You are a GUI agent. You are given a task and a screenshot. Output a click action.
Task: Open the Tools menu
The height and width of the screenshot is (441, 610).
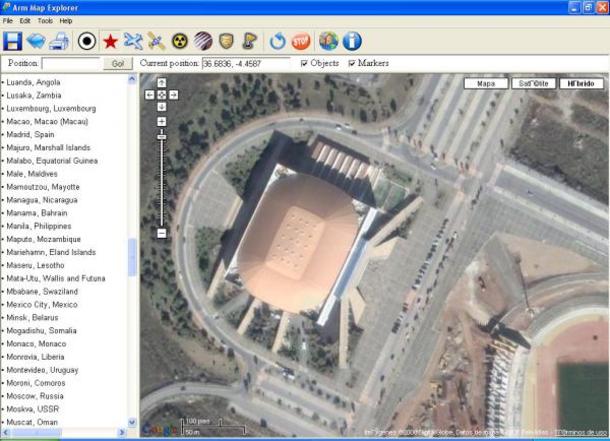pyautogui.click(x=45, y=21)
